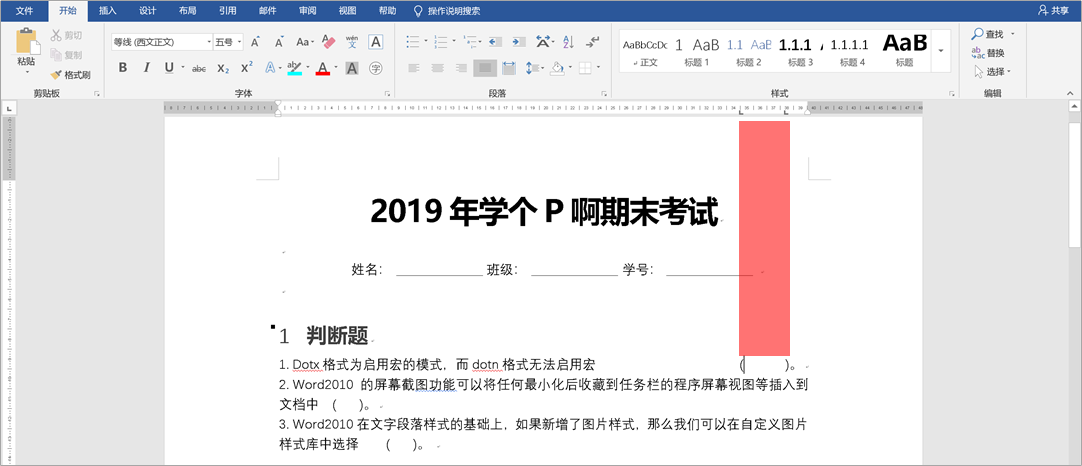The height and width of the screenshot is (466, 1082).
Task: Click the 共享 (Share) button
Action: tap(1054, 10)
